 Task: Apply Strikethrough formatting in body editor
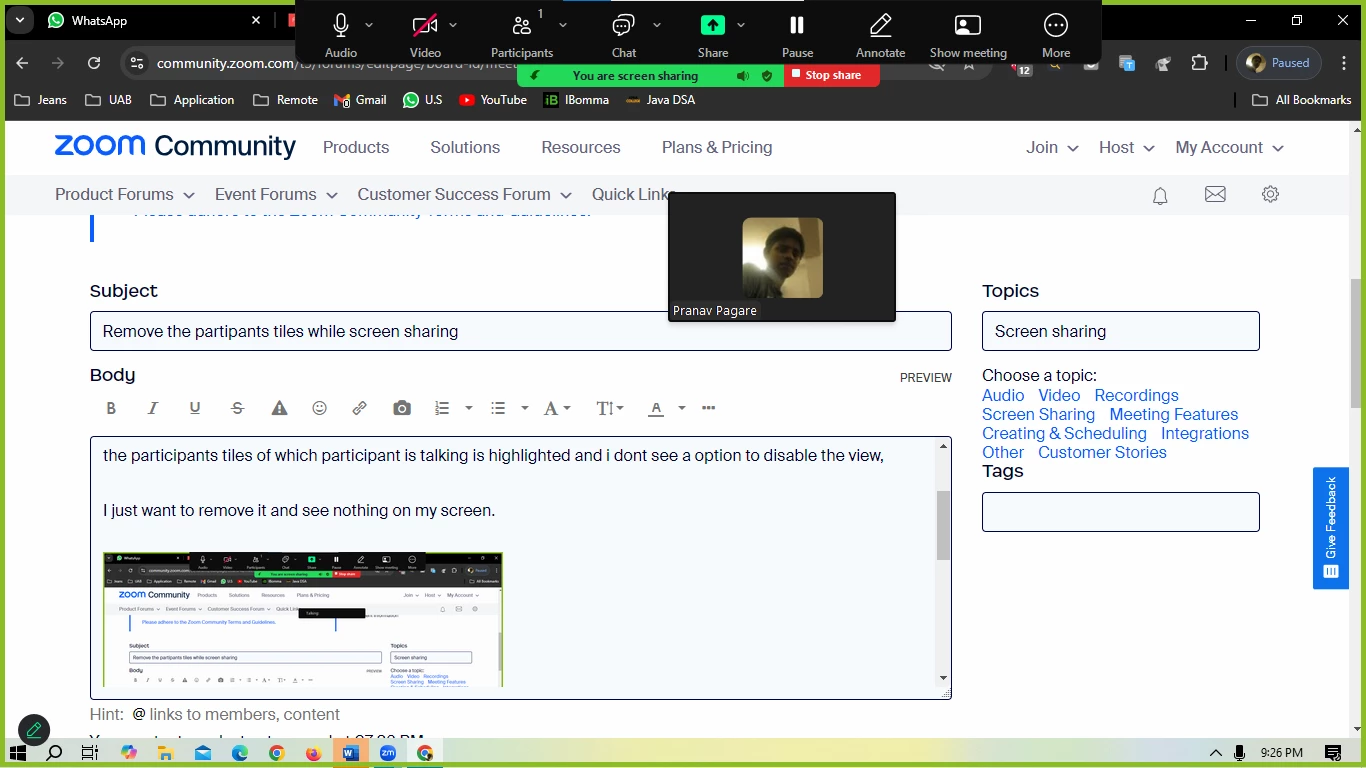pyautogui.click(x=237, y=408)
